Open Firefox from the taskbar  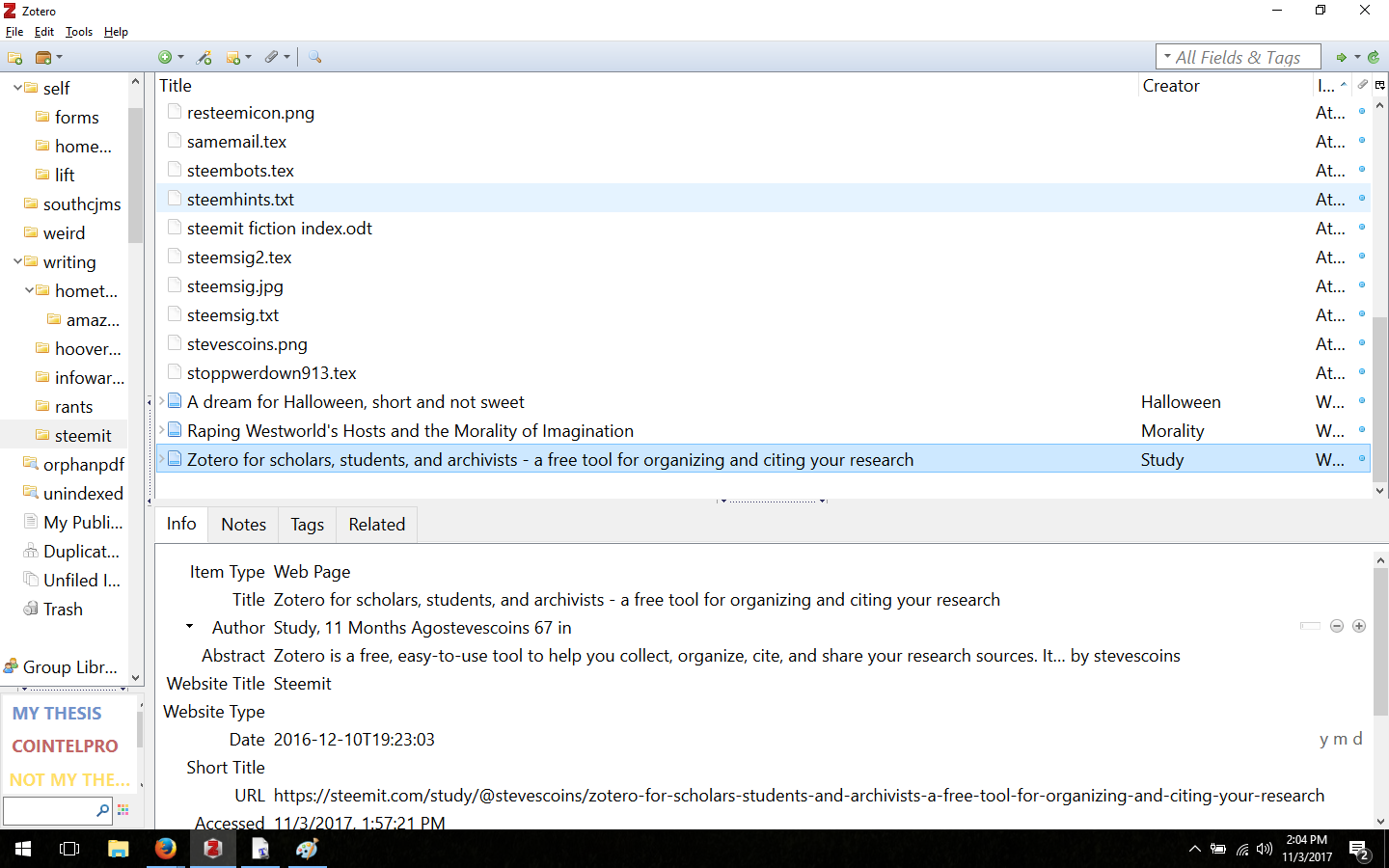click(x=166, y=849)
